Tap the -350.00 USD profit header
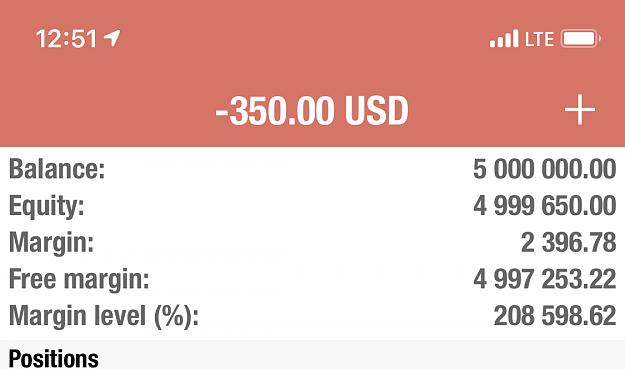The image size is (625, 369). 312,111
